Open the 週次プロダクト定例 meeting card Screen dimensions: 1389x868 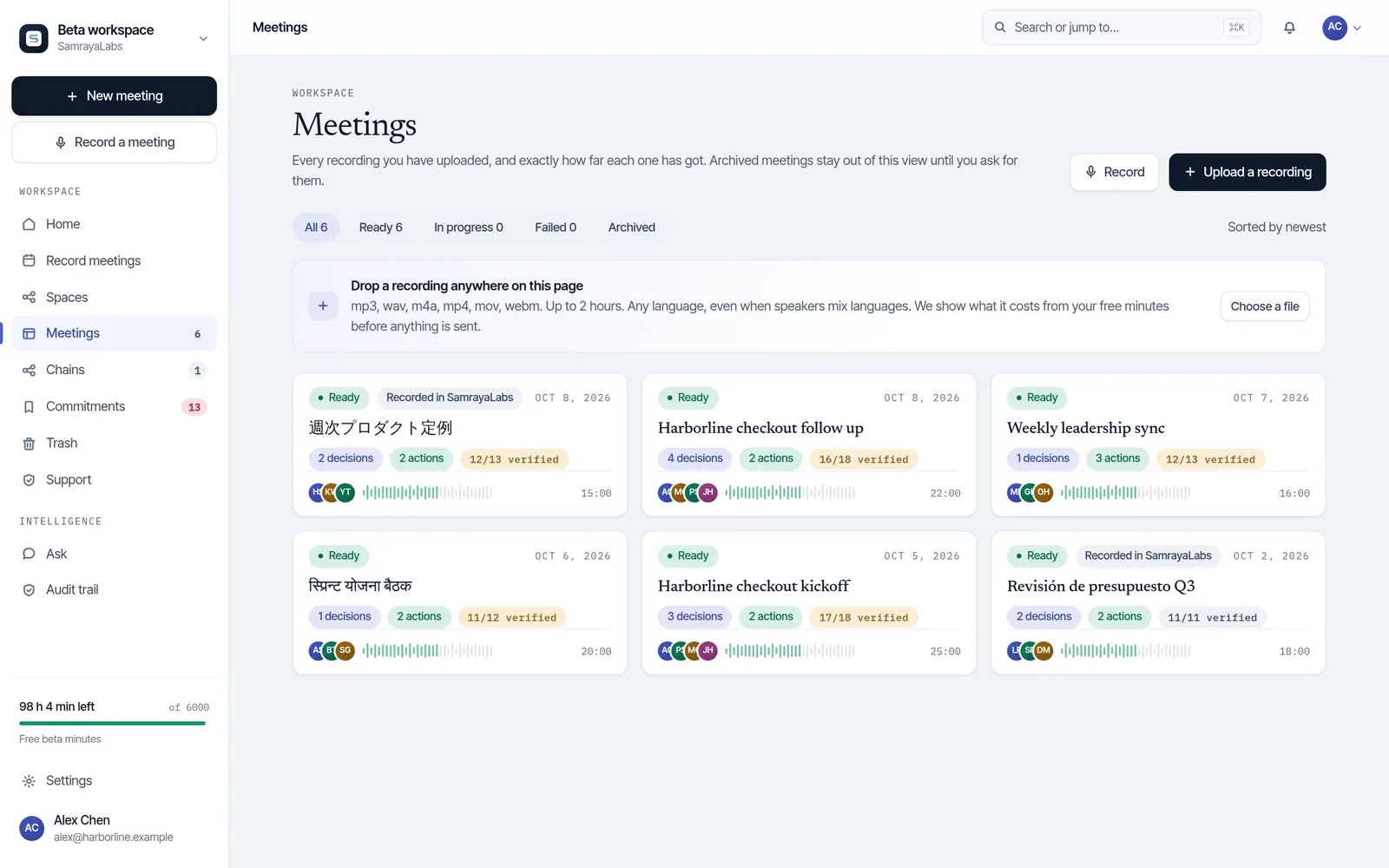(460, 444)
